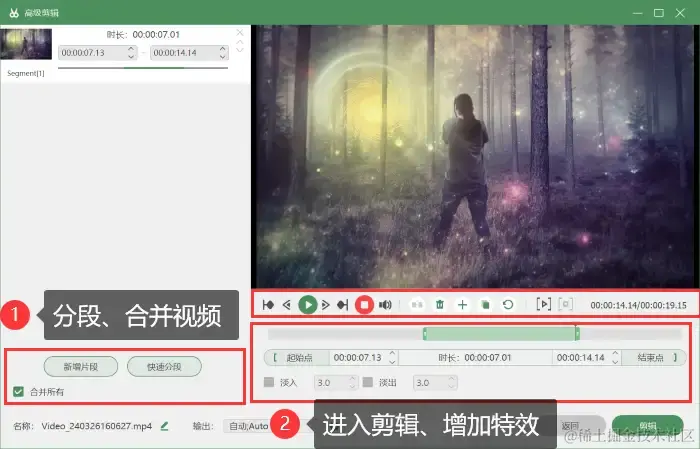Decrease Segment[1] end time 00:00:14.14
This screenshot has width=700, height=449.
pyautogui.click(x=223, y=57)
